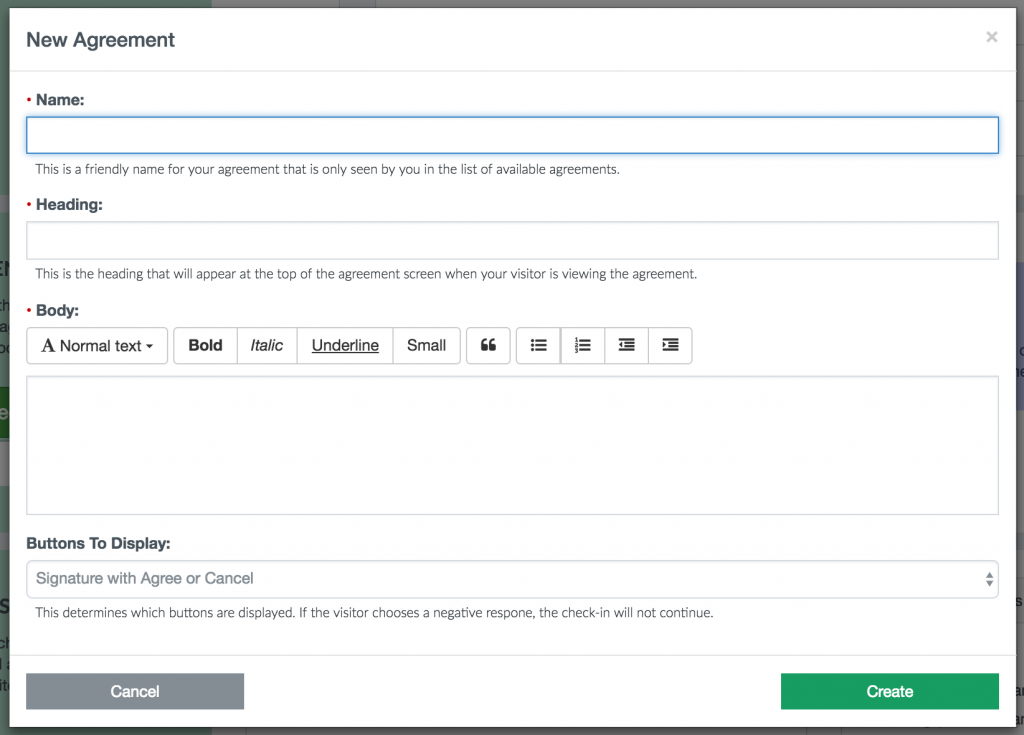The width and height of the screenshot is (1024, 735).
Task: Click into the Body text editor area
Action: point(512,445)
